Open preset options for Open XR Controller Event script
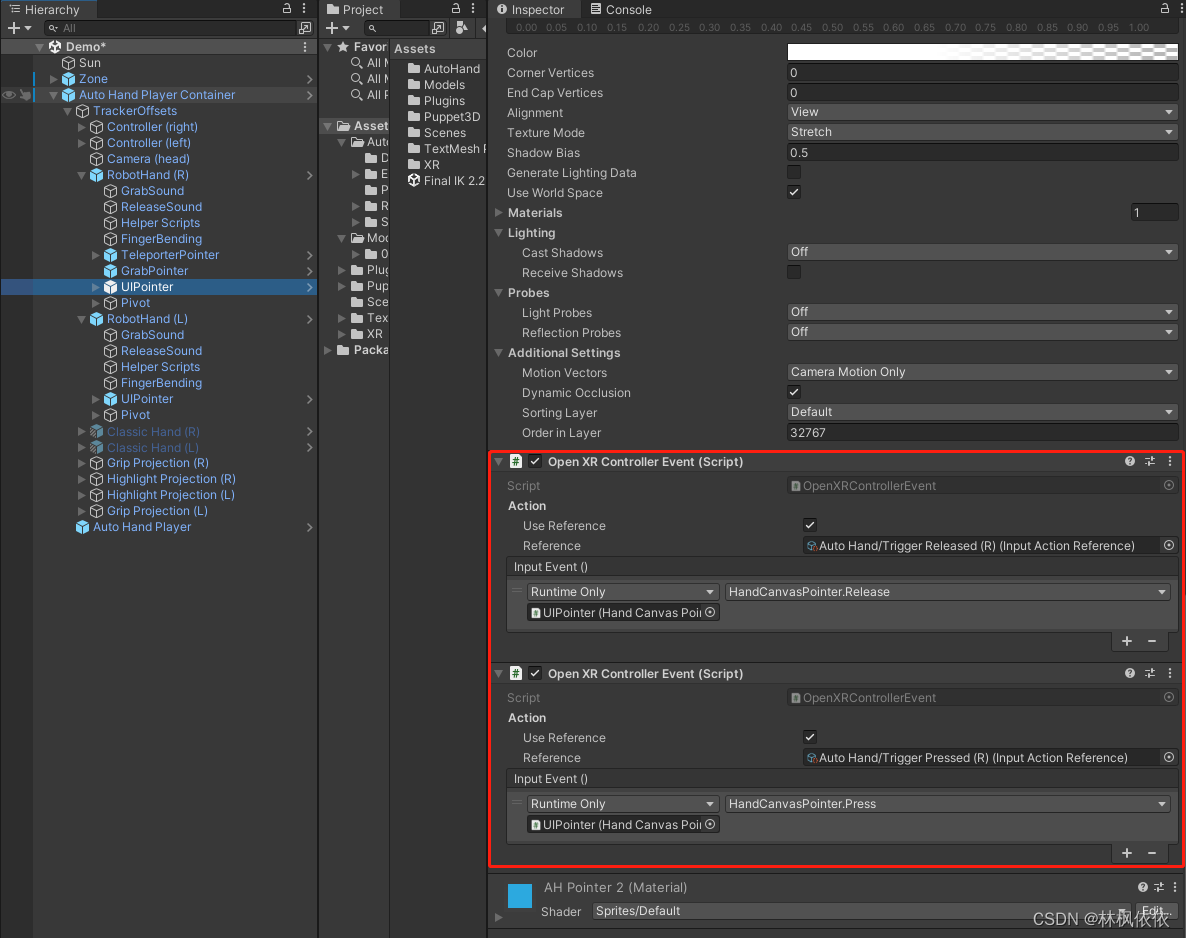Image resolution: width=1186 pixels, height=938 pixels. point(1149,461)
